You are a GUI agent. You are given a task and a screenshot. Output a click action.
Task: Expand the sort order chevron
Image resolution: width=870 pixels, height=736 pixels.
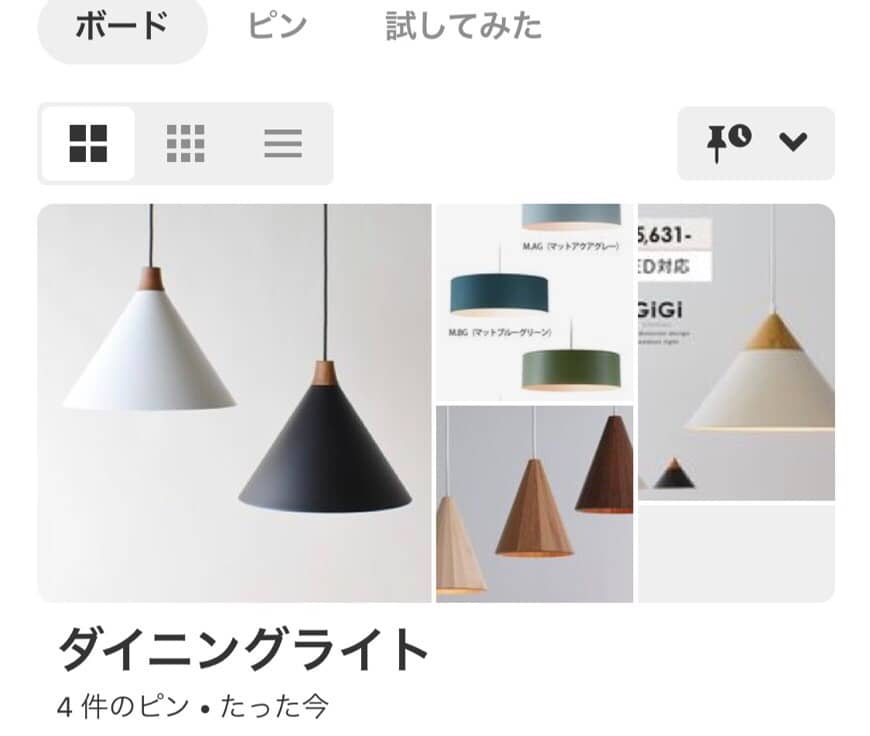(x=793, y=142)
